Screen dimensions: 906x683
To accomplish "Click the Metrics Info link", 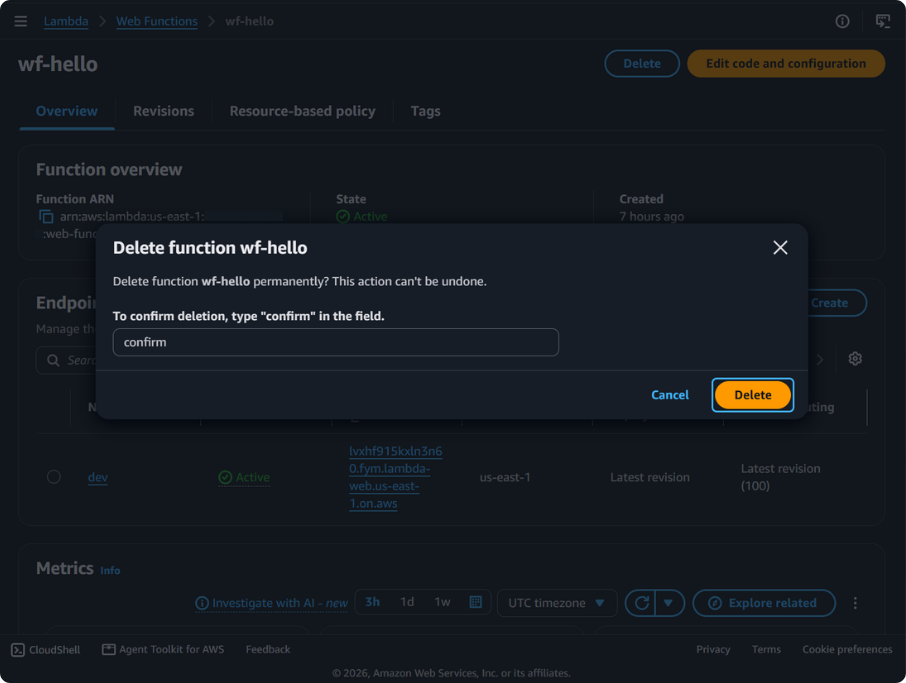I will [110, 570].
